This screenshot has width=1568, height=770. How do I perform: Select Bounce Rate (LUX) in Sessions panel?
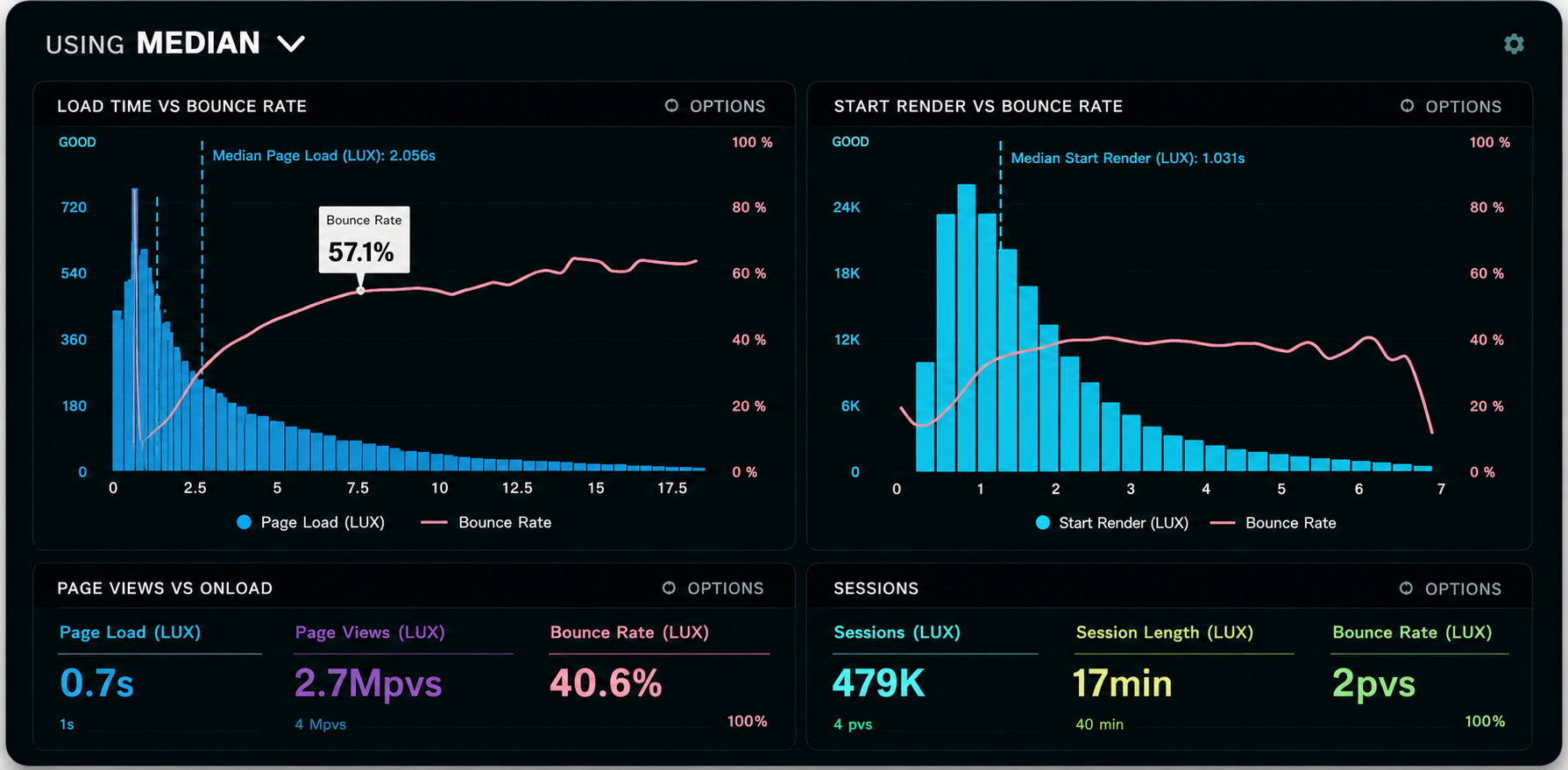point(1412,632)
